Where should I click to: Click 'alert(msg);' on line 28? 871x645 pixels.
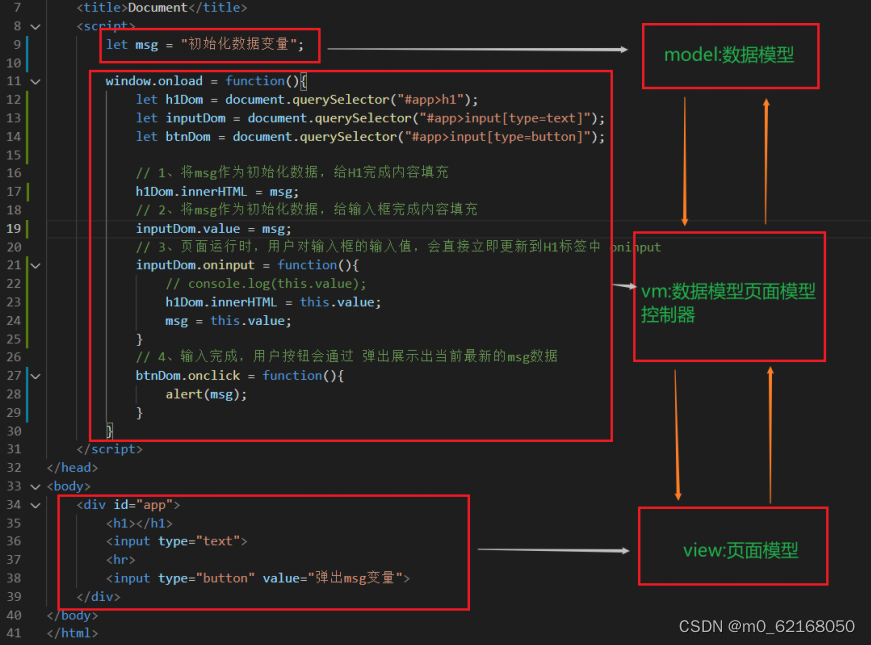tap(206, 394)
